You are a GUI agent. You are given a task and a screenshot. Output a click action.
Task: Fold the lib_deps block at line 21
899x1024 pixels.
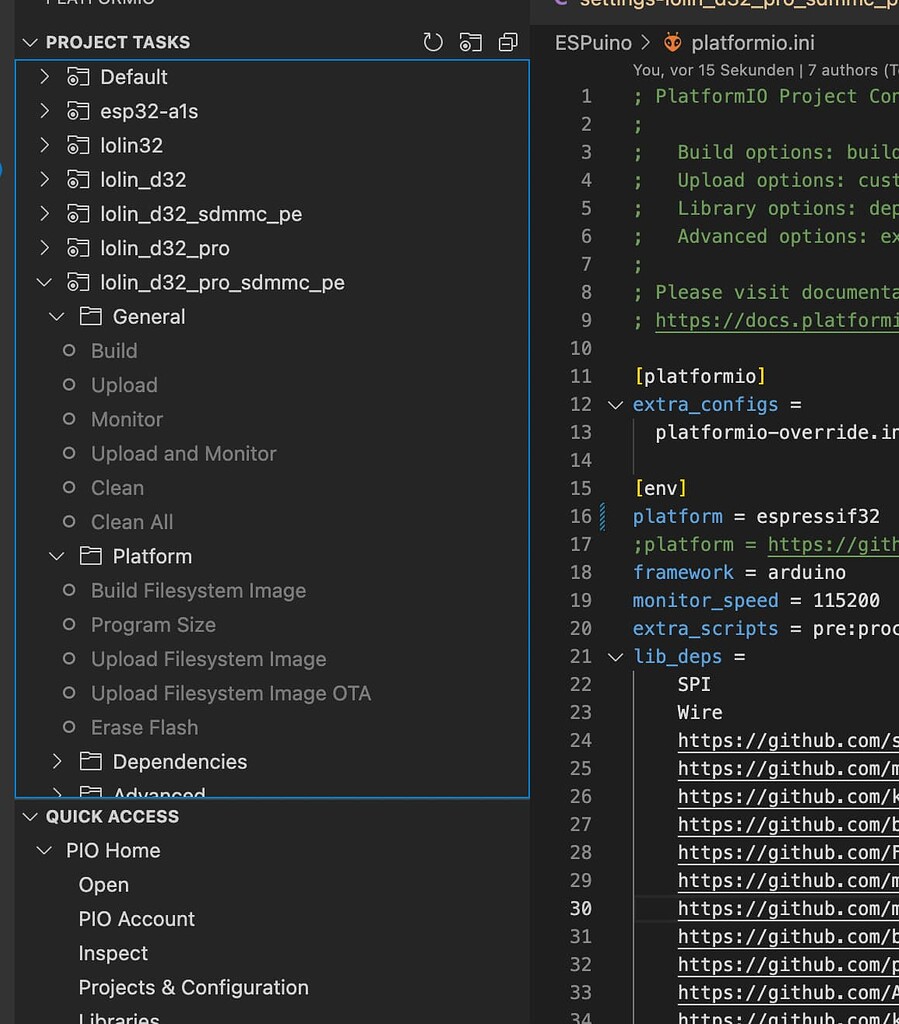615,657
